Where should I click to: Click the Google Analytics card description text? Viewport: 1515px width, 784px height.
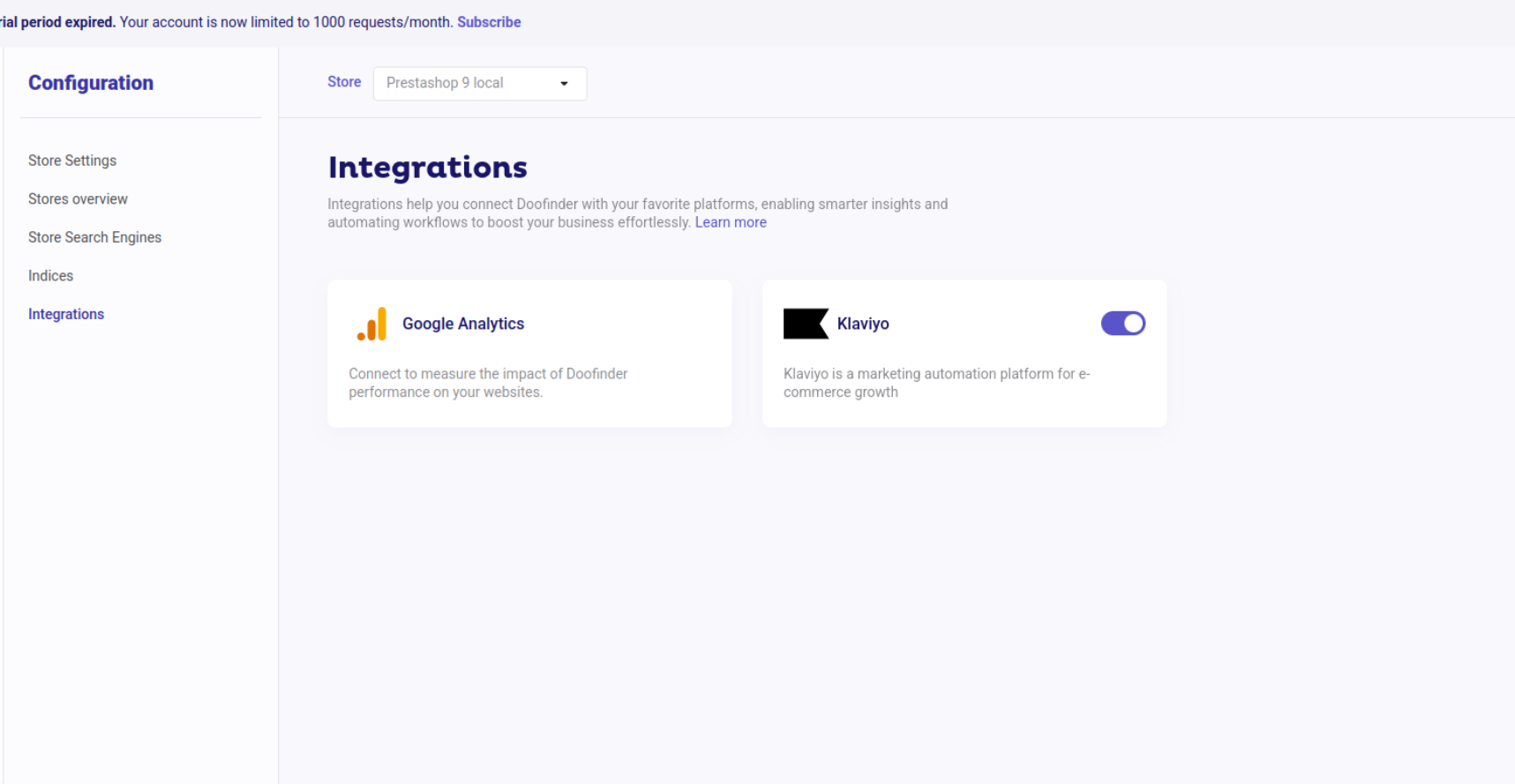(488, 383)
